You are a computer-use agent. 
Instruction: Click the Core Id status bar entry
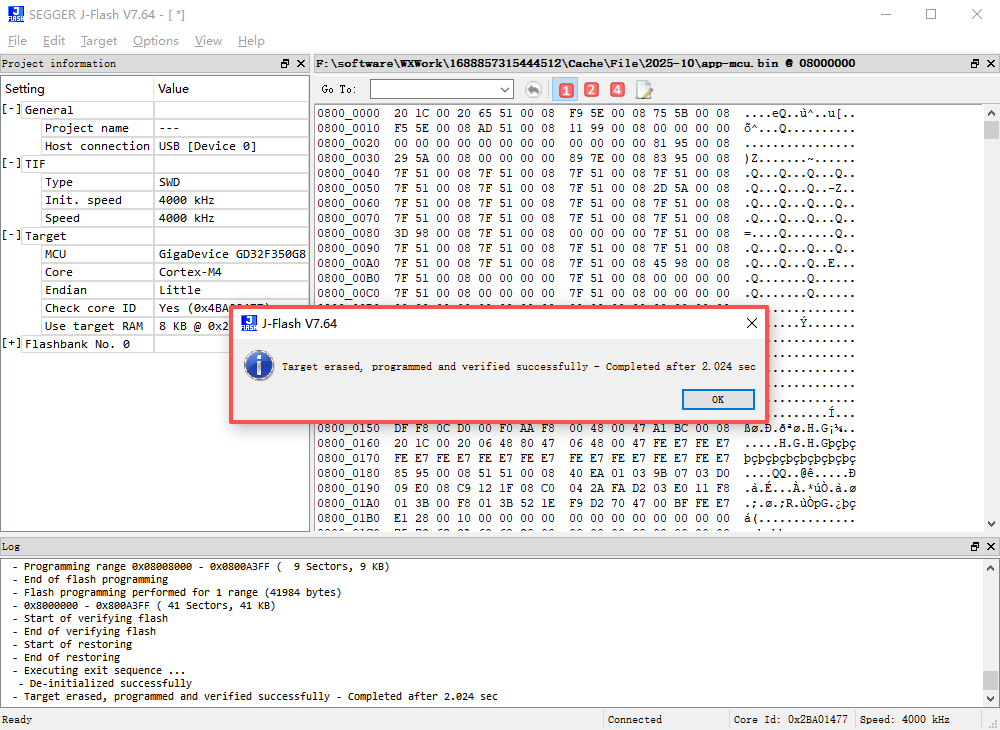coord(791,719)
